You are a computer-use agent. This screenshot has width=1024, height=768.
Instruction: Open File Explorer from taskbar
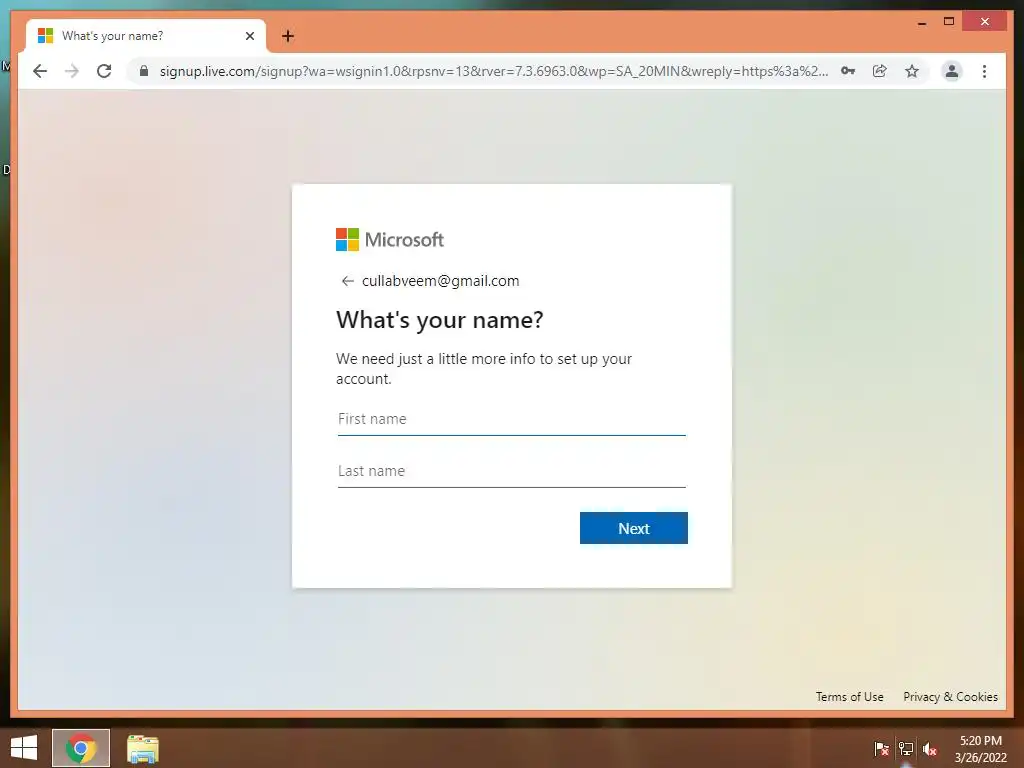point(142,748)
